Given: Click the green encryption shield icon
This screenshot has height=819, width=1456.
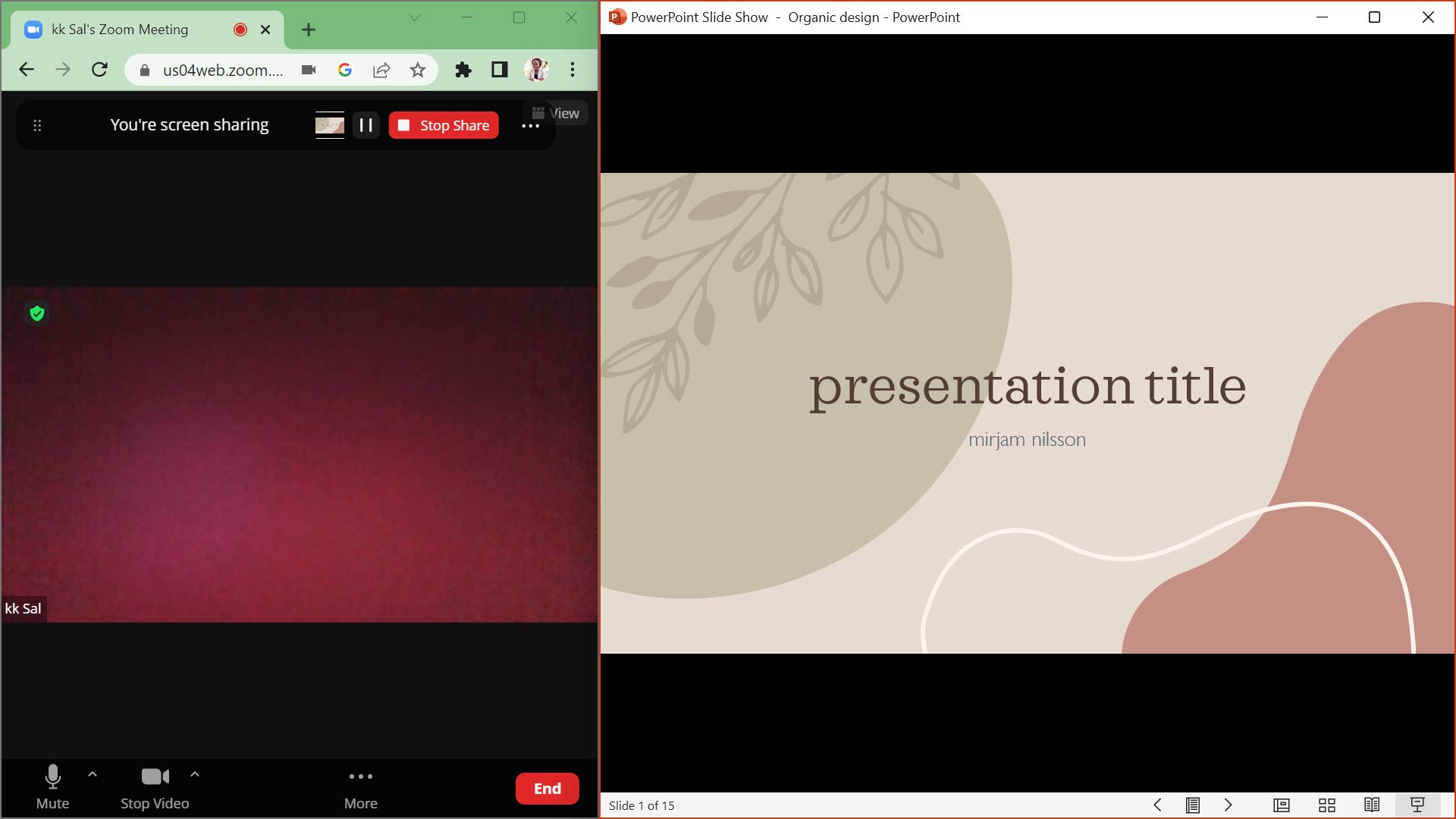Looking at the screenshot, I should tap(36, 313).
